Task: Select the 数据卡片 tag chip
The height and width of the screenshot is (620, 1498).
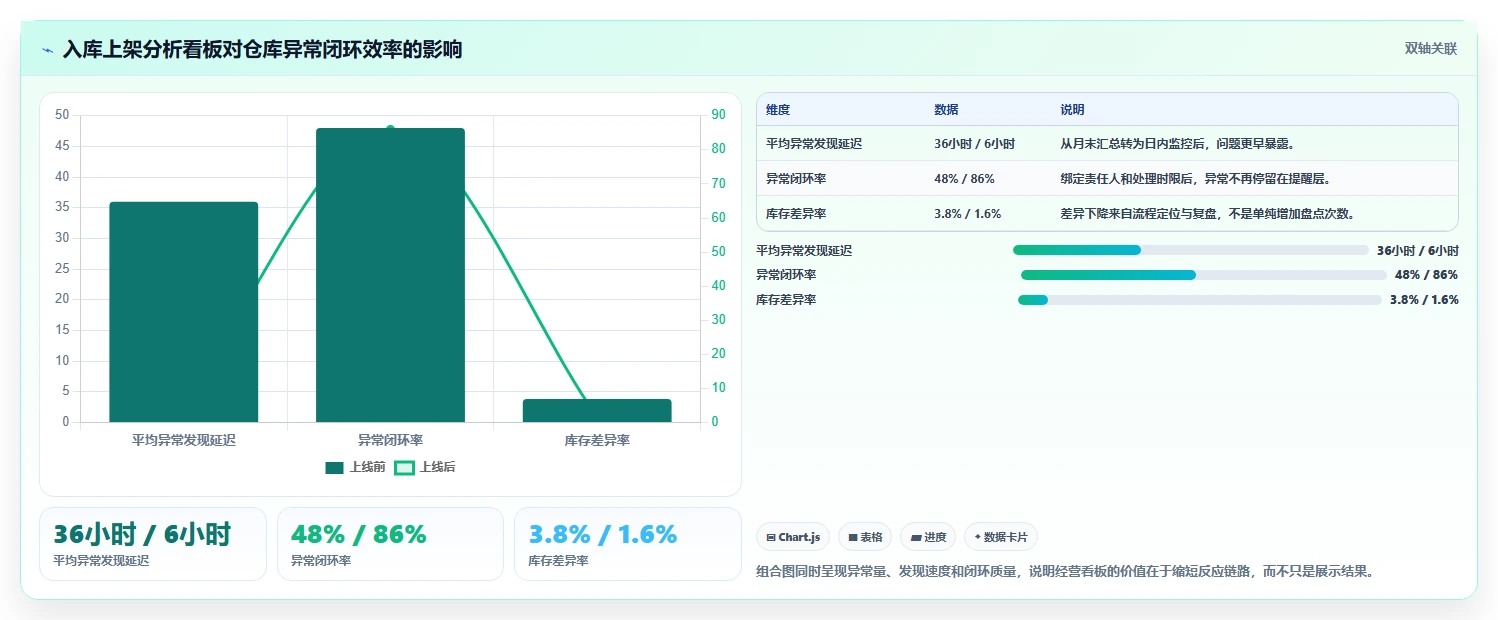Action: (x=1001, y=537)
